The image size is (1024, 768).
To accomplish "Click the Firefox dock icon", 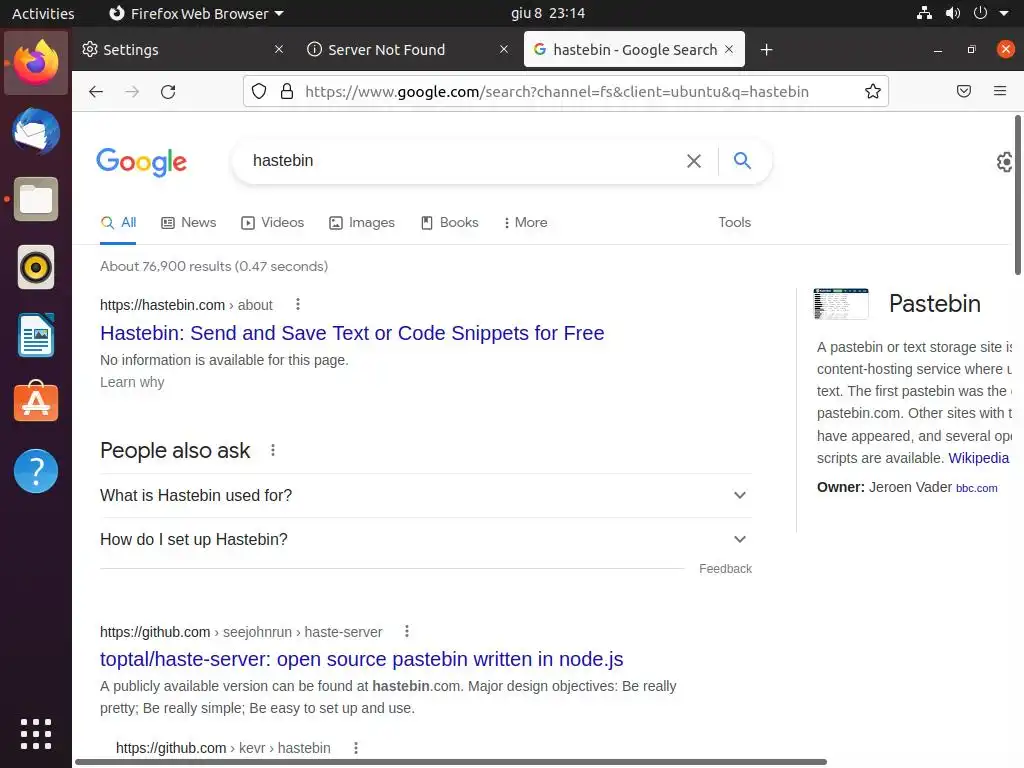I will tap(36, 63).
